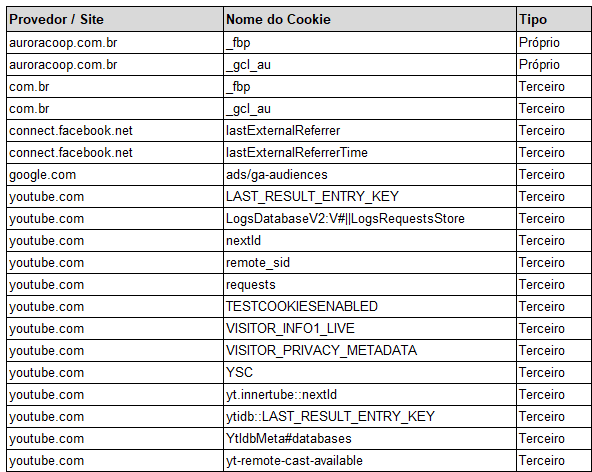Select the yt.innertube::nextId cookie cell
Viewport: 592px width, 472px height.
pos(370,395)
